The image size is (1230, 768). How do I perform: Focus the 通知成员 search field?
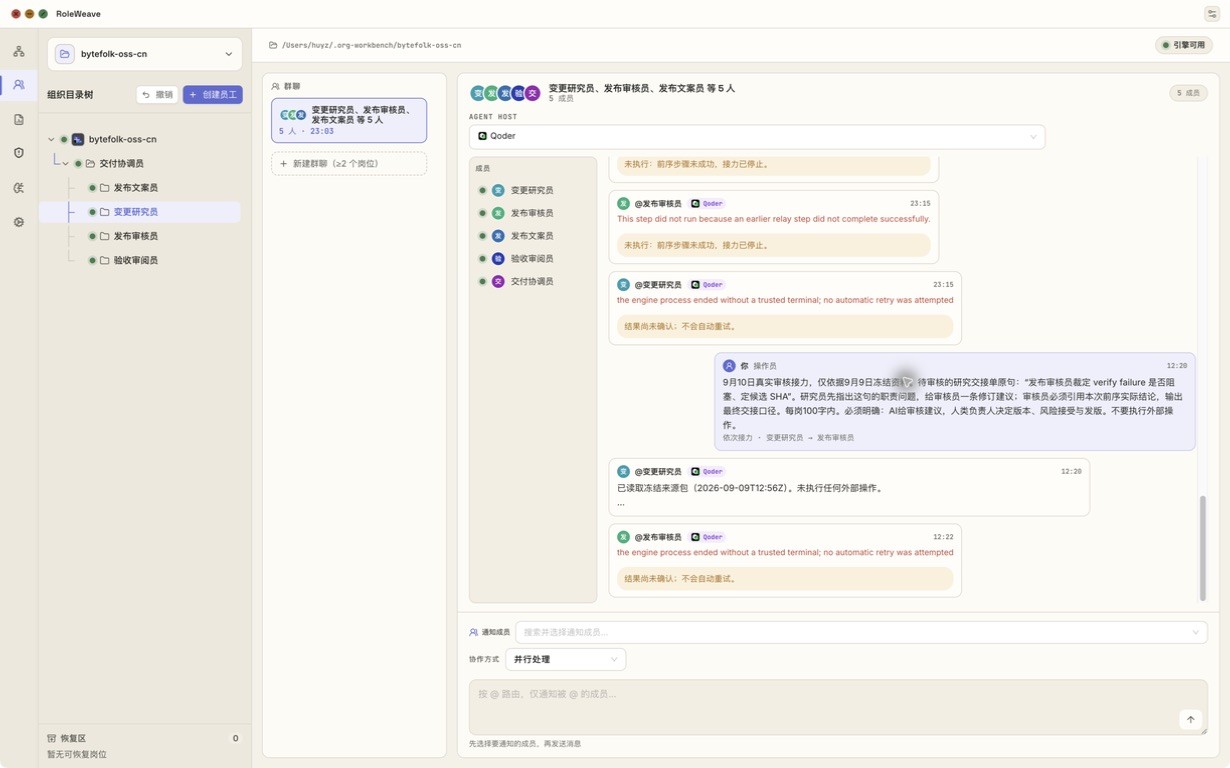point(861,632)
